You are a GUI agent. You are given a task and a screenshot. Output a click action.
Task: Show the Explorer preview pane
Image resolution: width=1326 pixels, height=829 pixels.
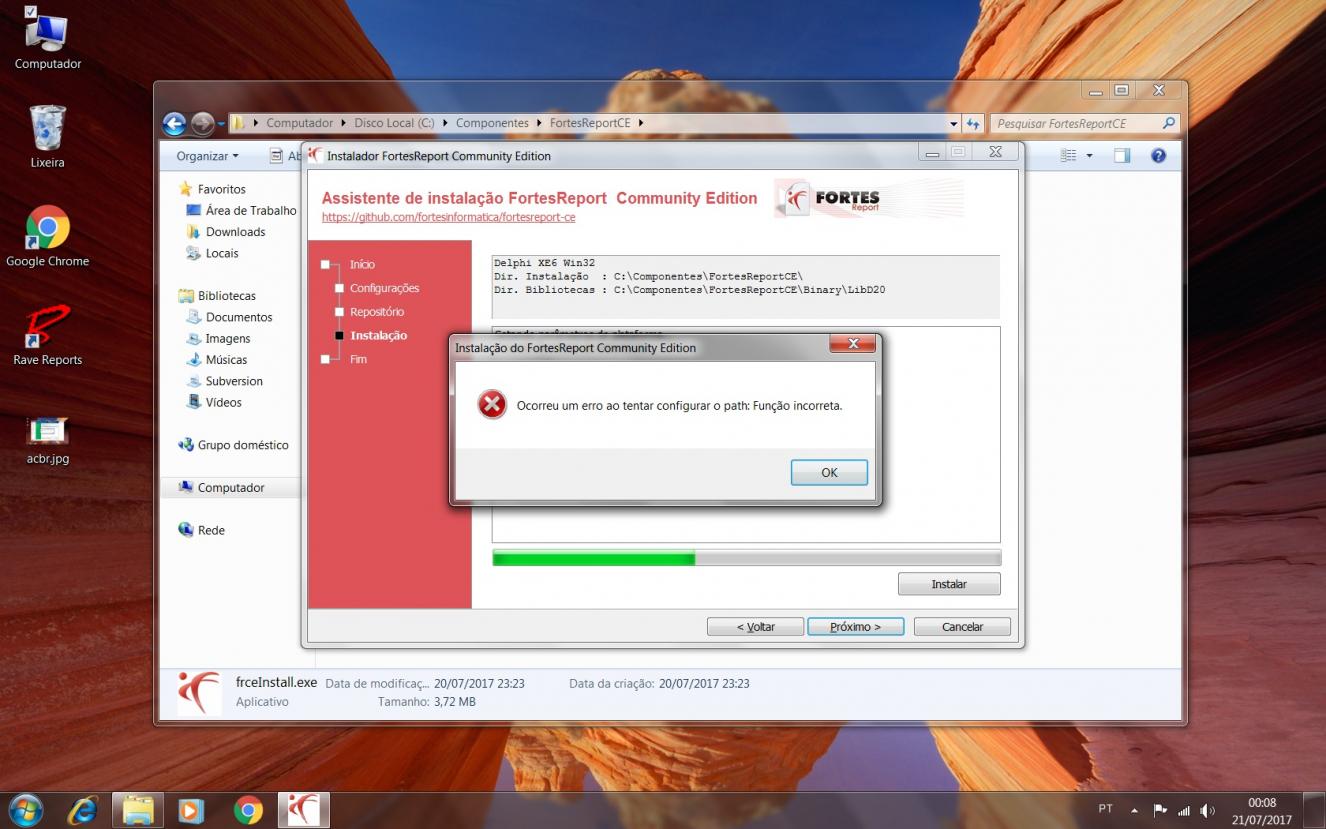click(1122, 156)
